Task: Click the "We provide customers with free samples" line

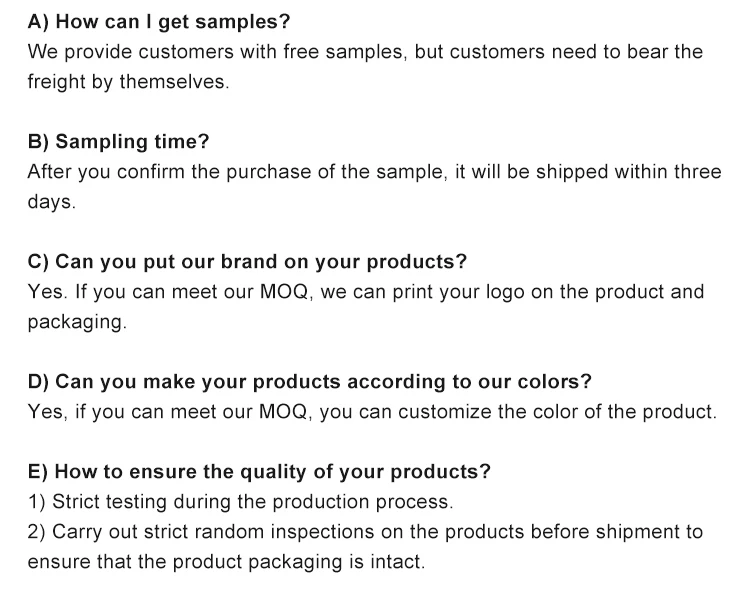Action: [365, 51]
